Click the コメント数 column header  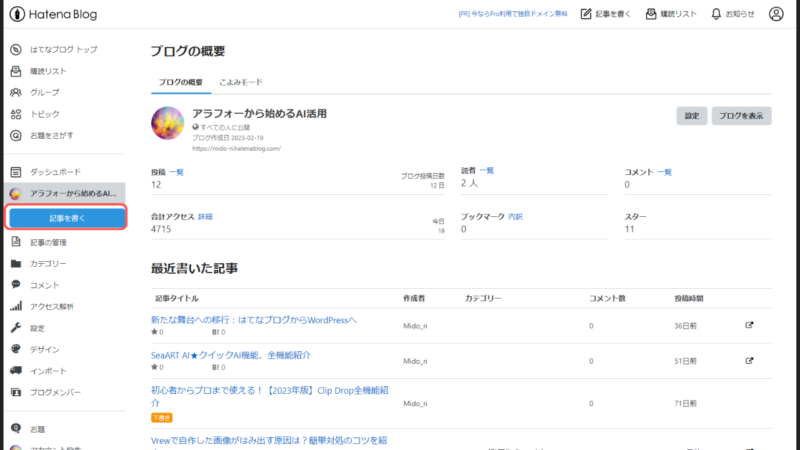(x=607, y=298)
